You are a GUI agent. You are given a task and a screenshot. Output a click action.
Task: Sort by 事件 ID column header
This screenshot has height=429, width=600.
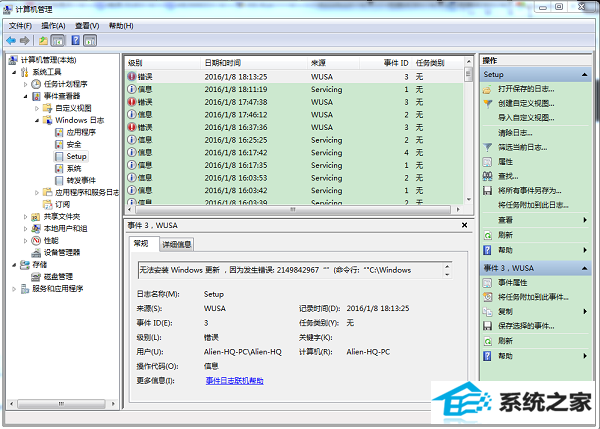click(x=385, y=63)
